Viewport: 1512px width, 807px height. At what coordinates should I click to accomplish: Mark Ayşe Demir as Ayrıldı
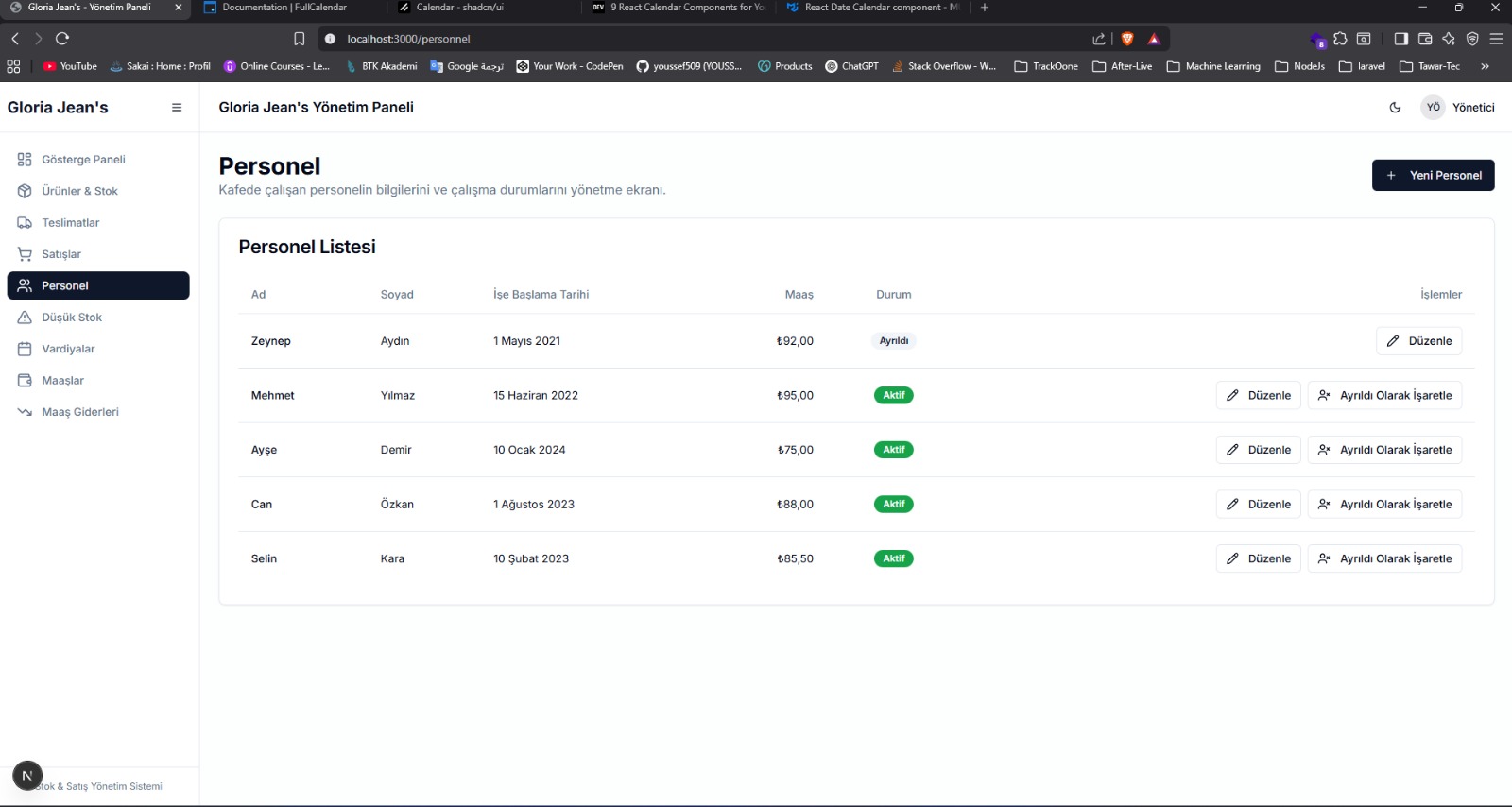1384,450
